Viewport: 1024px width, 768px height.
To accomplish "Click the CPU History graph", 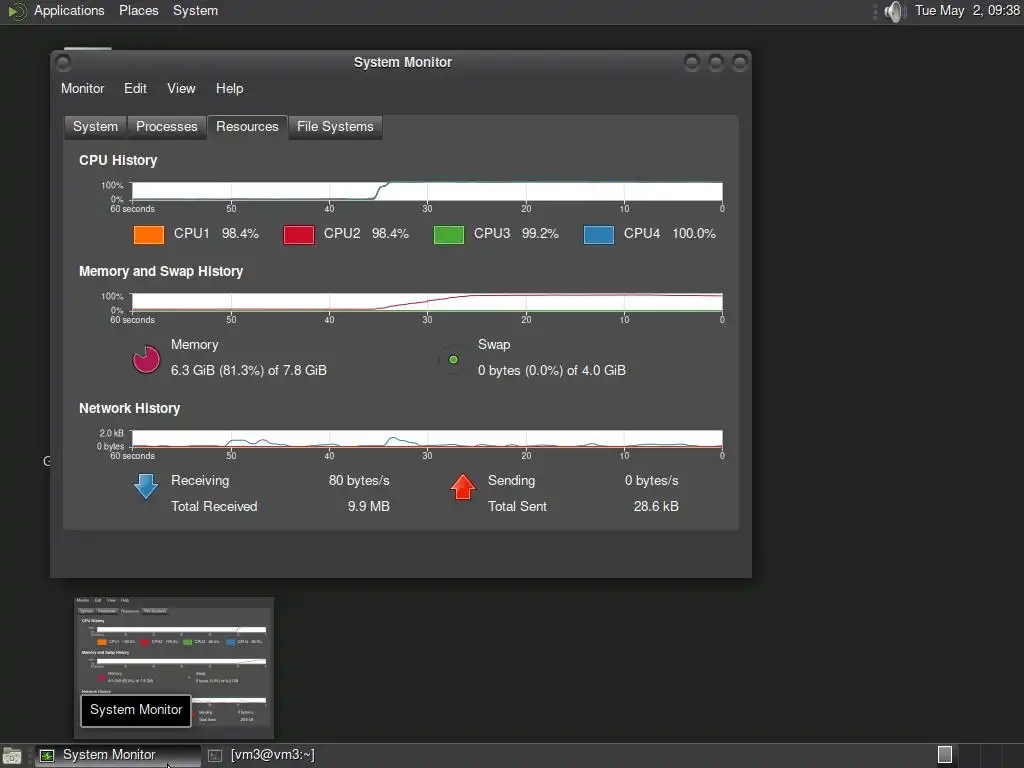I will [427, 191].
